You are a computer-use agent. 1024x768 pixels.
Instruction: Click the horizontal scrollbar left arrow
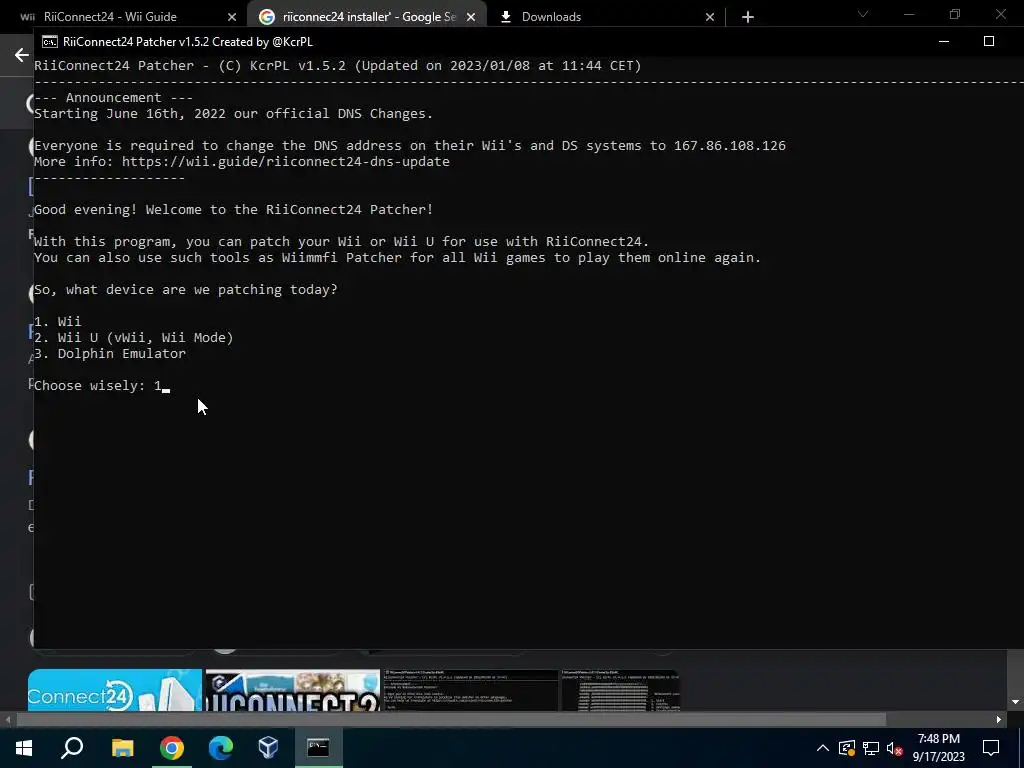pos(8,720)
